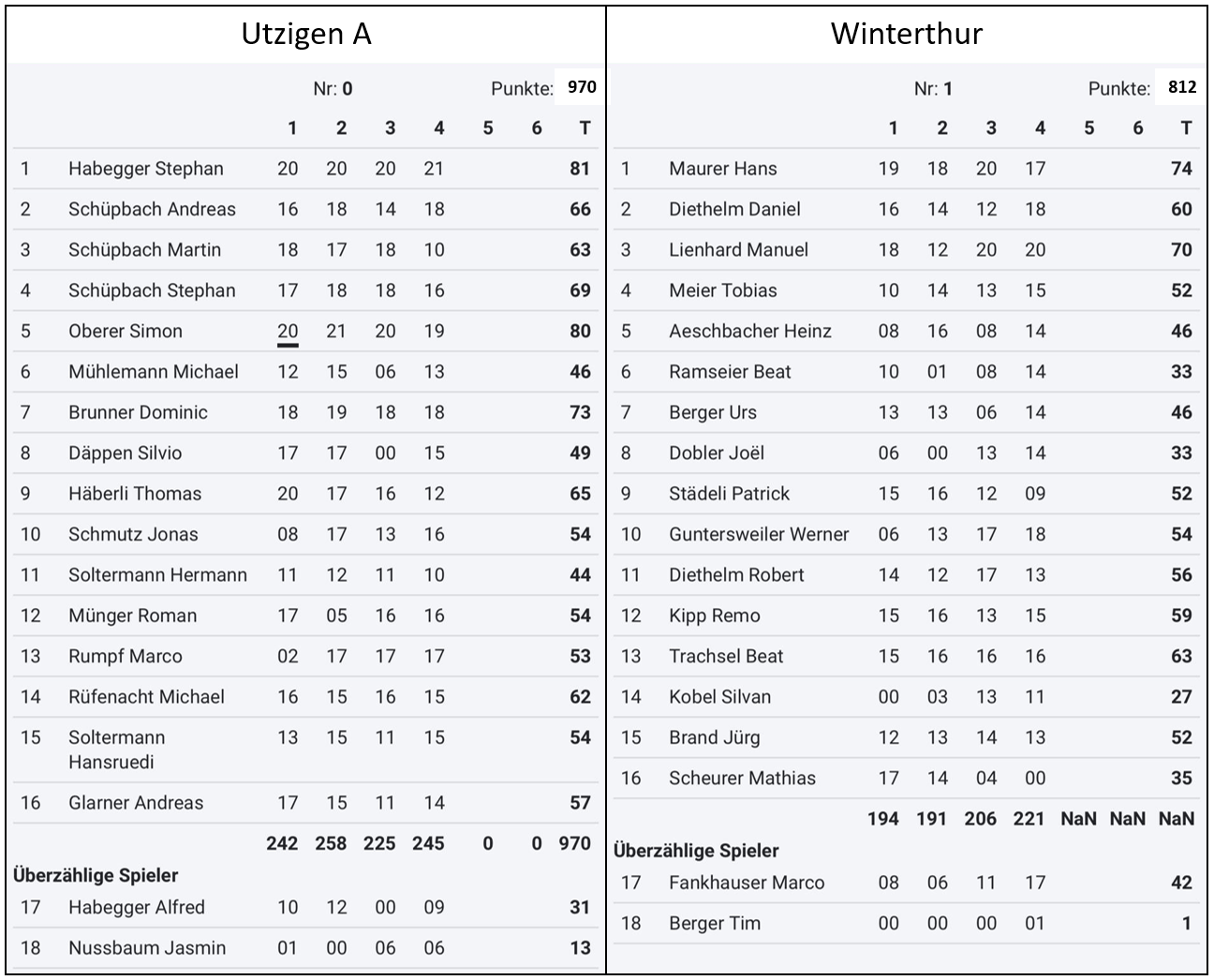The image size is (1214, 980).
Task: Click the Utzigen A 970 sum total
Action: 574,843
